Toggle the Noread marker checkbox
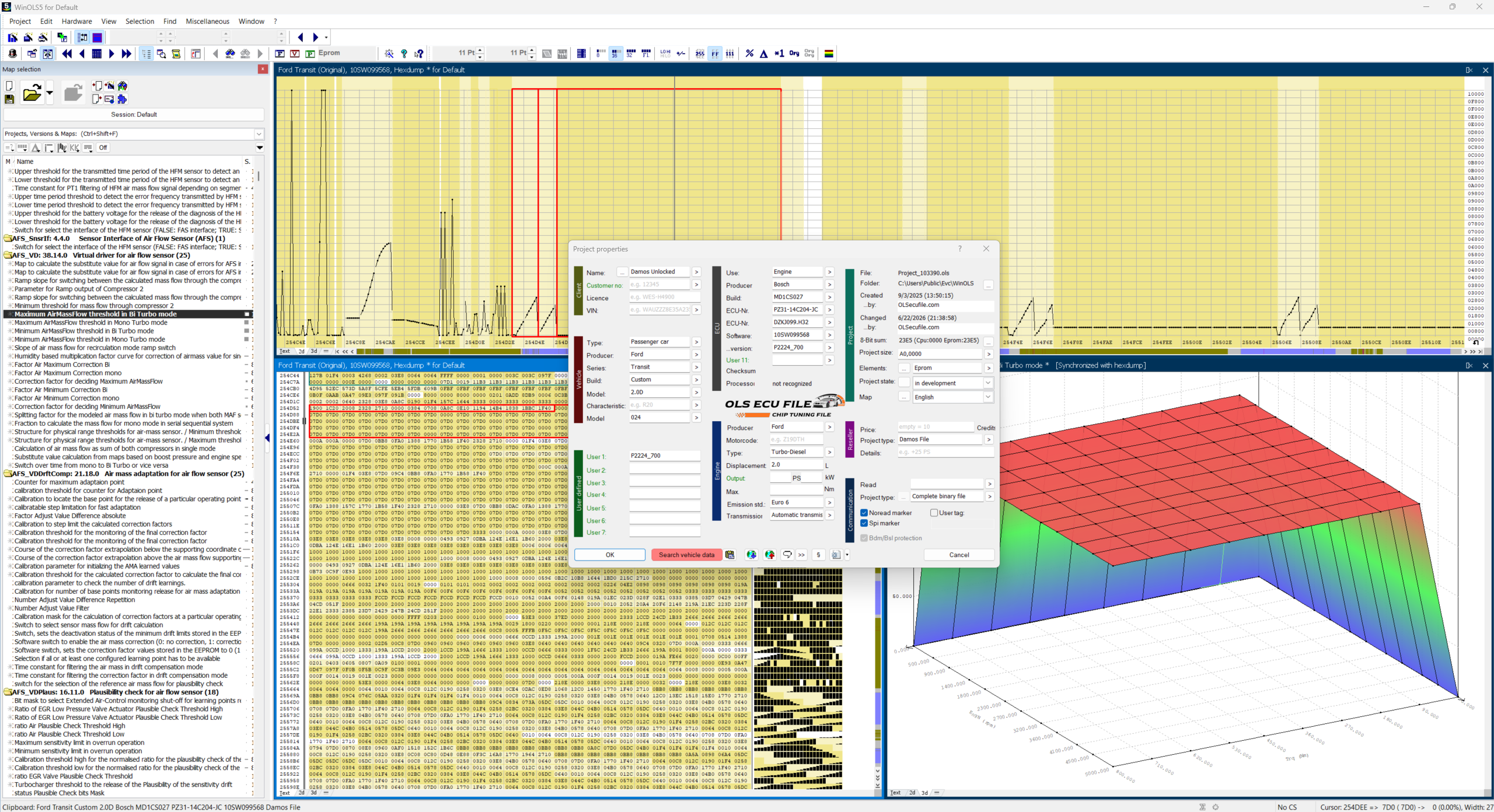1494x812 pixels. coord(864,513)
